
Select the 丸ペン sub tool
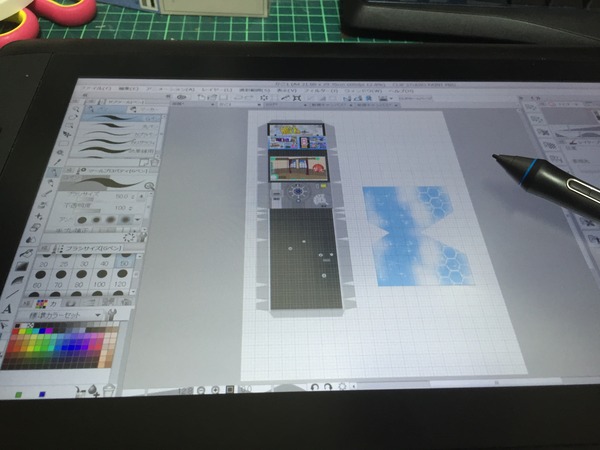click(120, 126)
